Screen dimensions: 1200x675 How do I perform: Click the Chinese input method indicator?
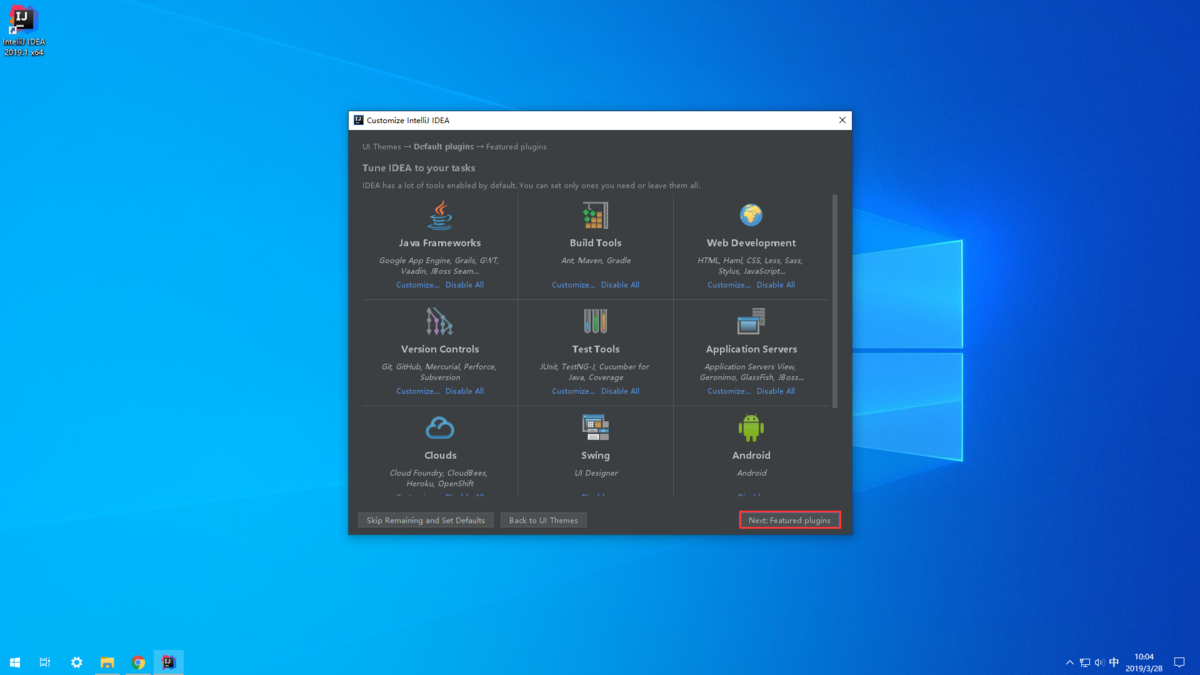(x=1114, y=662)
